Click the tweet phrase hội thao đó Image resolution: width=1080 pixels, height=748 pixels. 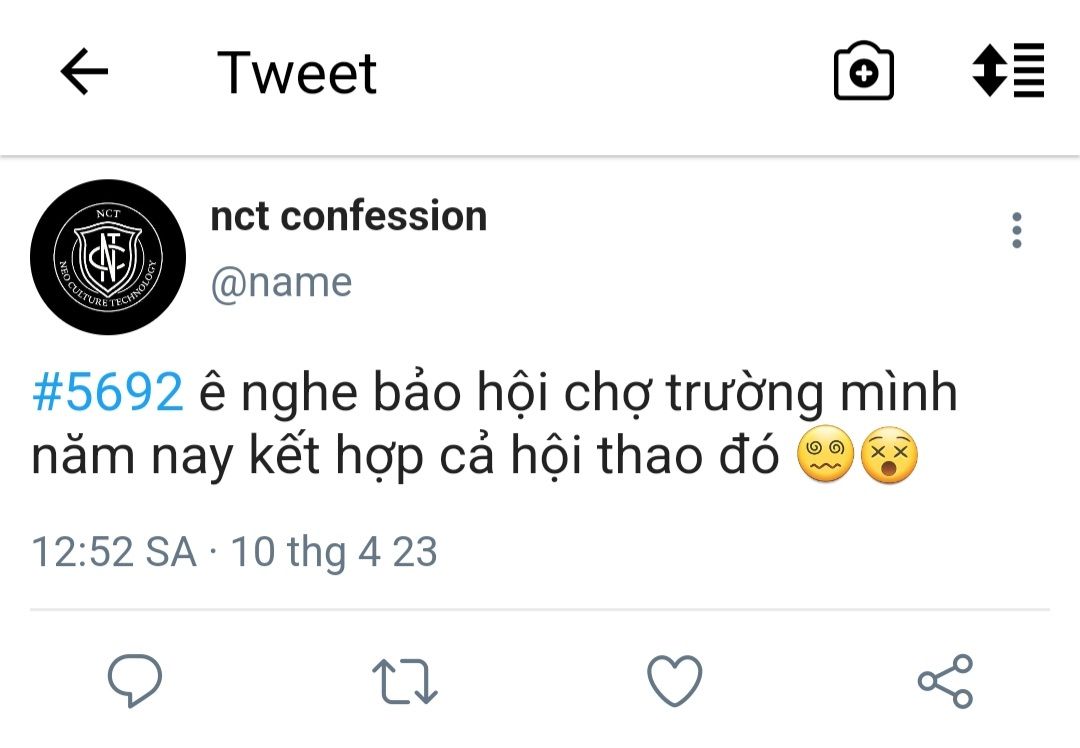coord(645,455)
